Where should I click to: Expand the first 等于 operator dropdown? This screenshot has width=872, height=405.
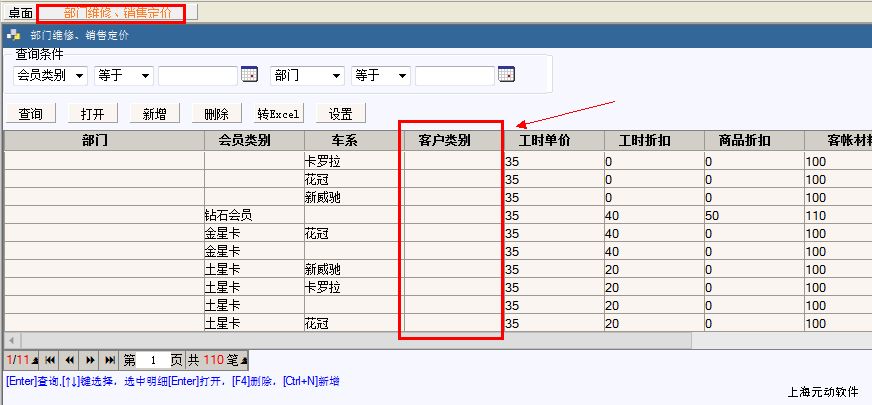[x=146, y=76]
